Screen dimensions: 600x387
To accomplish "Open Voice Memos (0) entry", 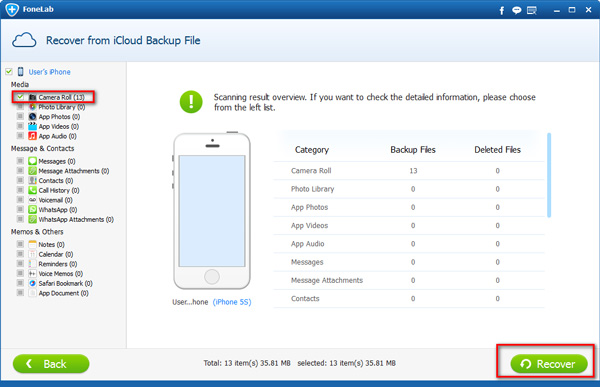I will click(x=60, y=273).
